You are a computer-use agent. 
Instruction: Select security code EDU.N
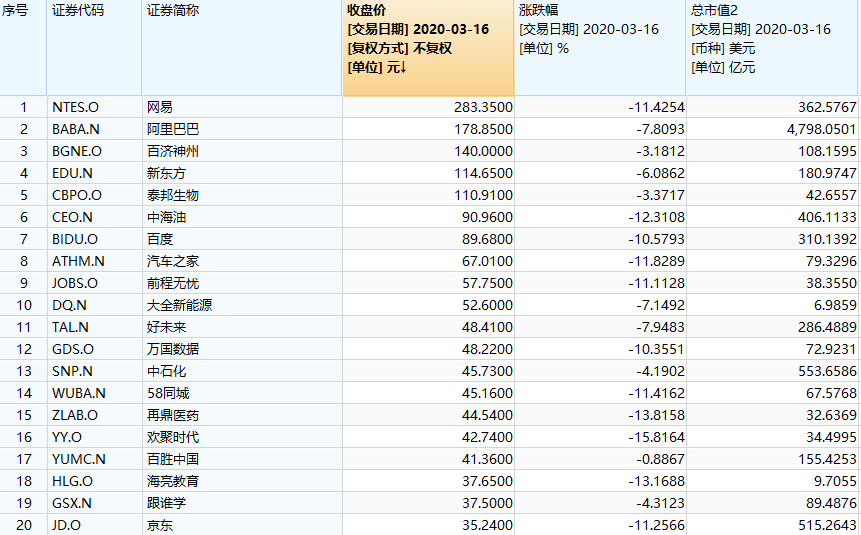[x=72, y=173]
